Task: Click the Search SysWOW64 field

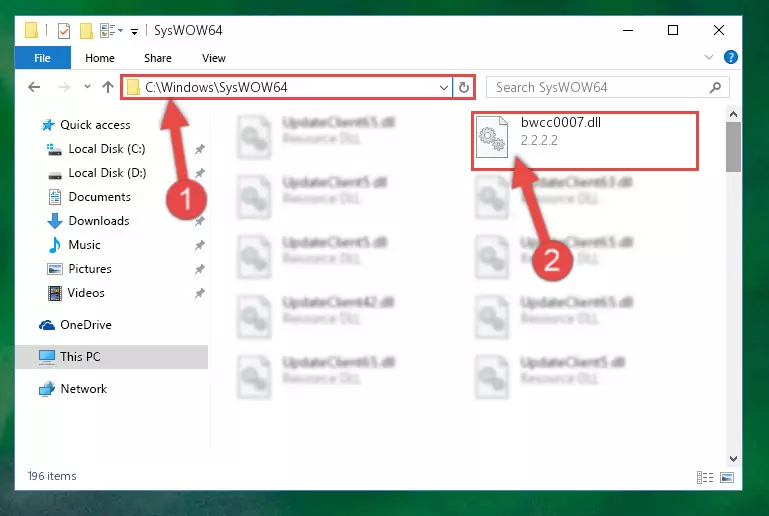Action: tap(608, 87)
